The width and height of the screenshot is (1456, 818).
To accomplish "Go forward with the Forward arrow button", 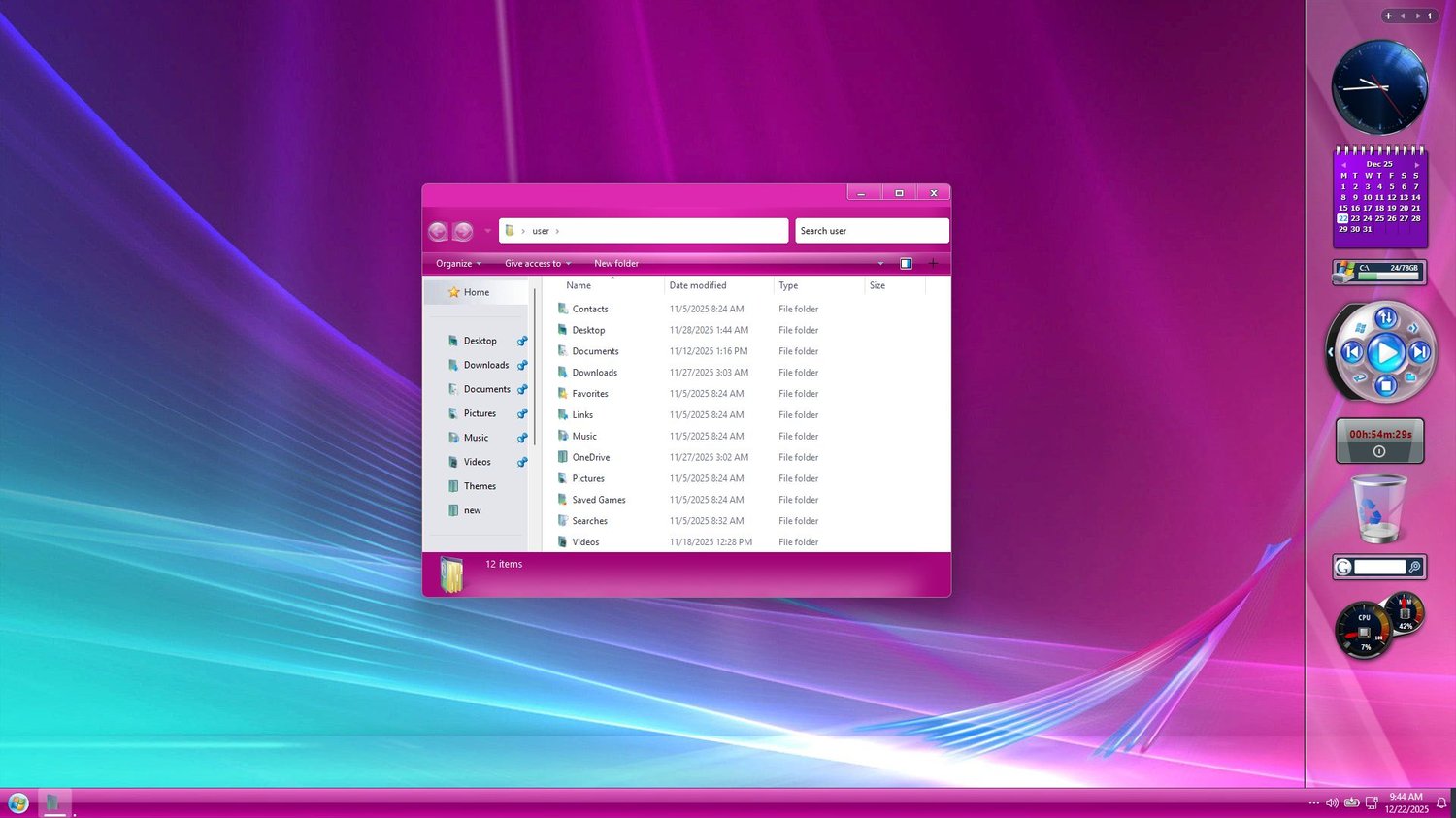I will coord(463,231).
